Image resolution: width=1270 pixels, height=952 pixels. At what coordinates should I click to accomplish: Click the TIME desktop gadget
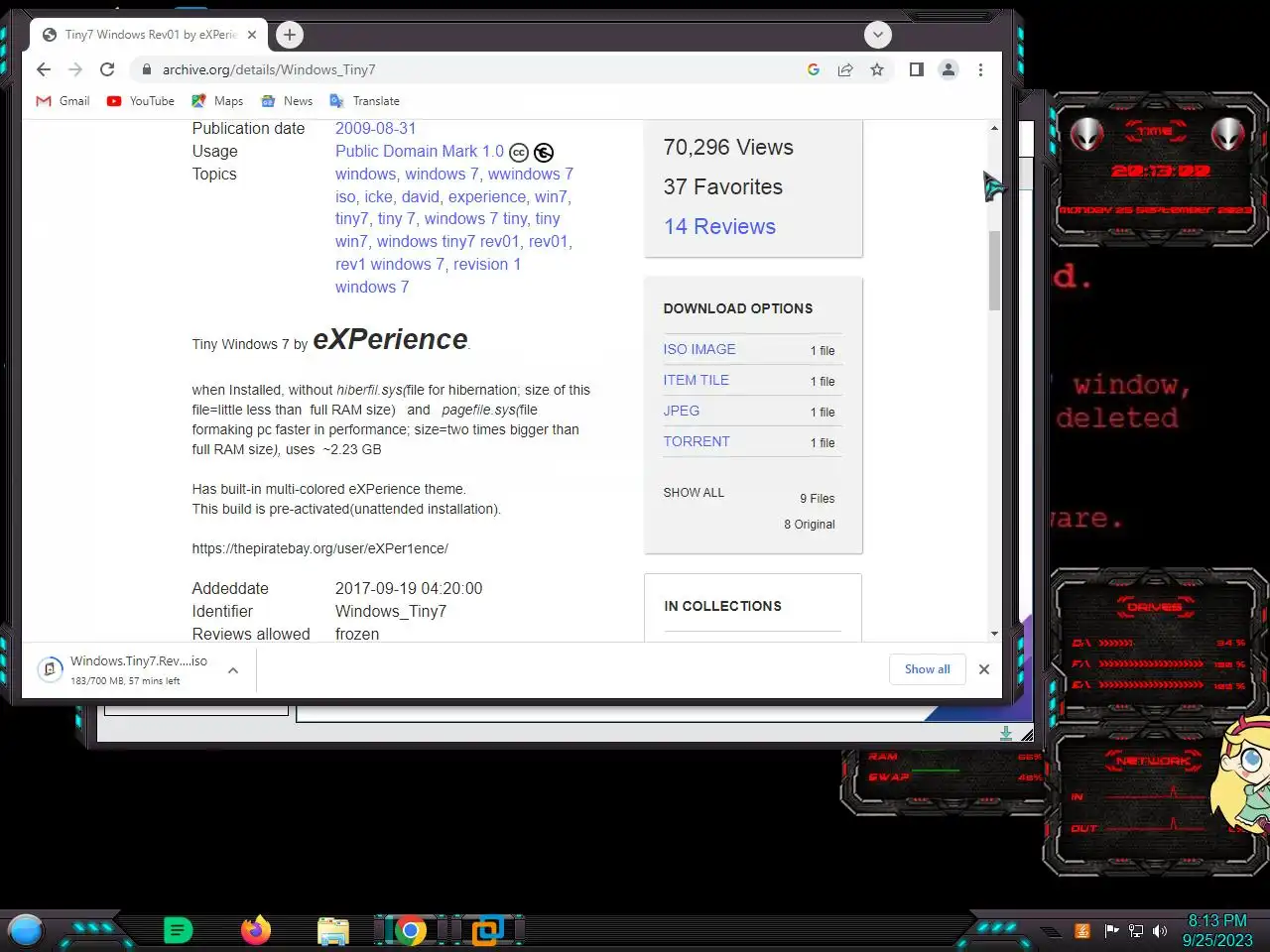click(1158, 170)
